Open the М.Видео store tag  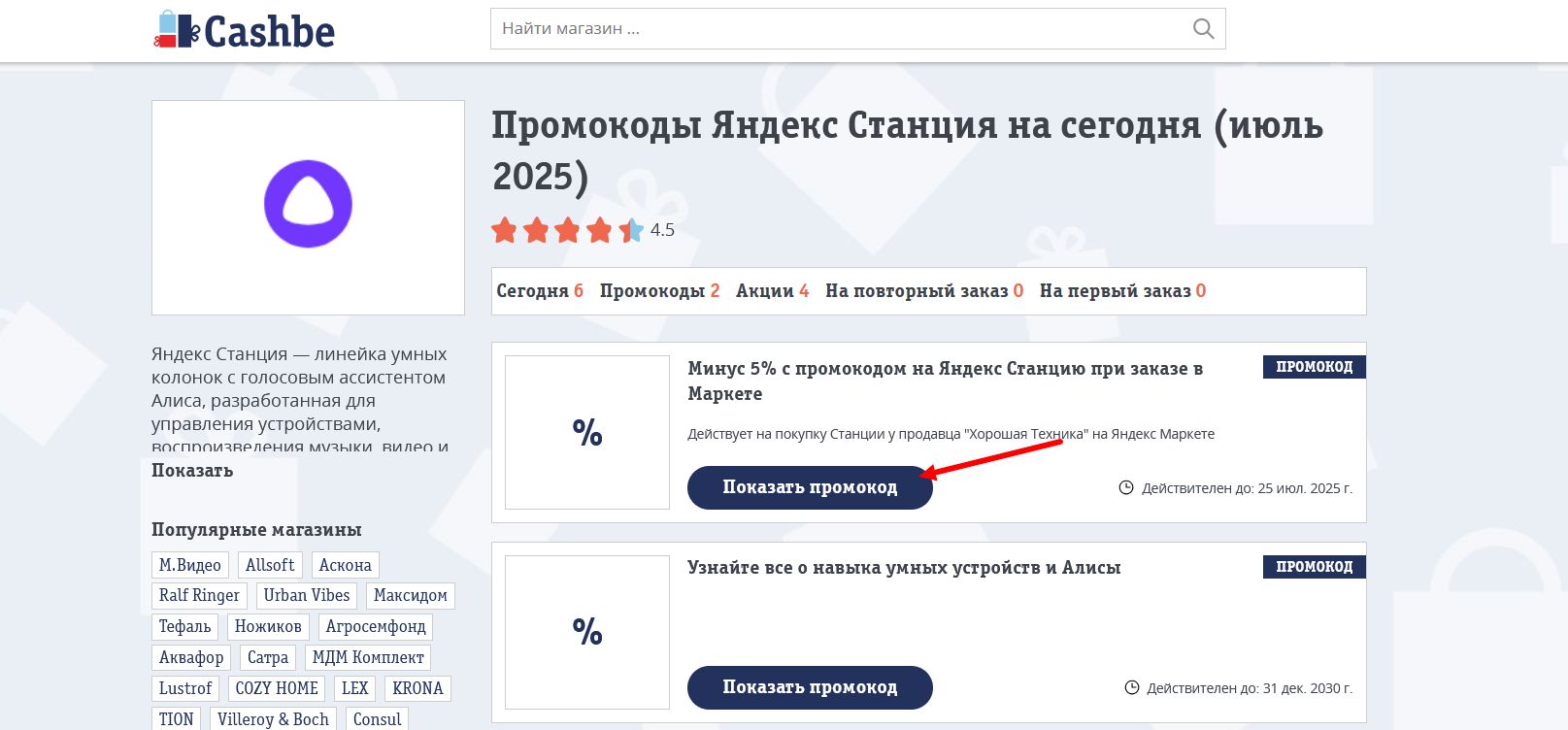coord(190,565)
